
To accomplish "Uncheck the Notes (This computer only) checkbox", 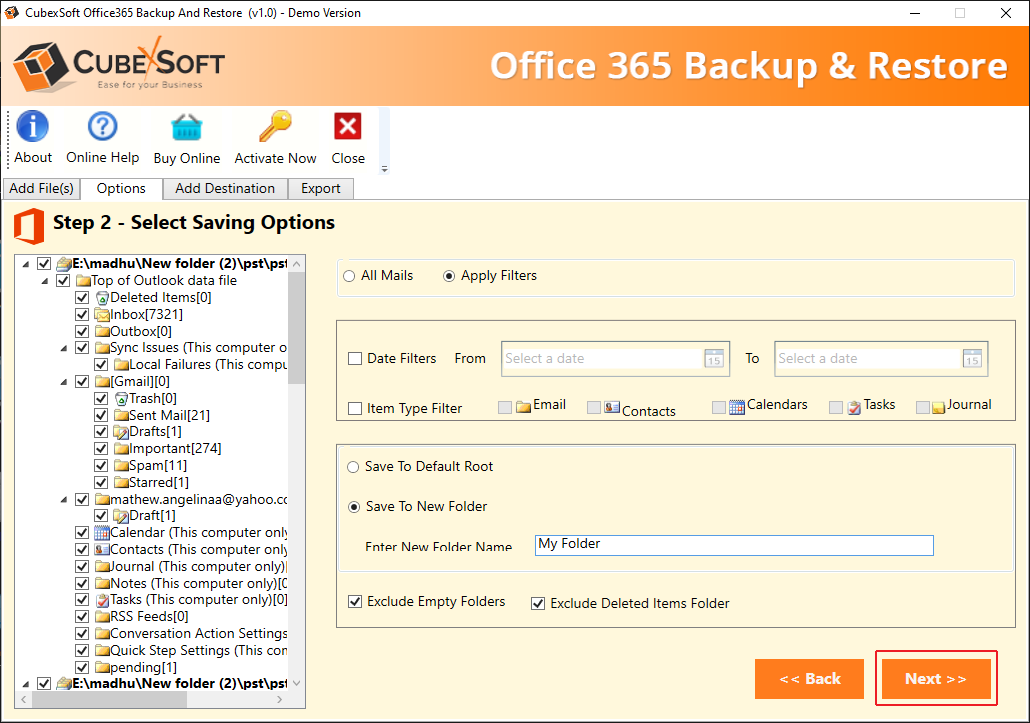I will click(x=82, y=583).
